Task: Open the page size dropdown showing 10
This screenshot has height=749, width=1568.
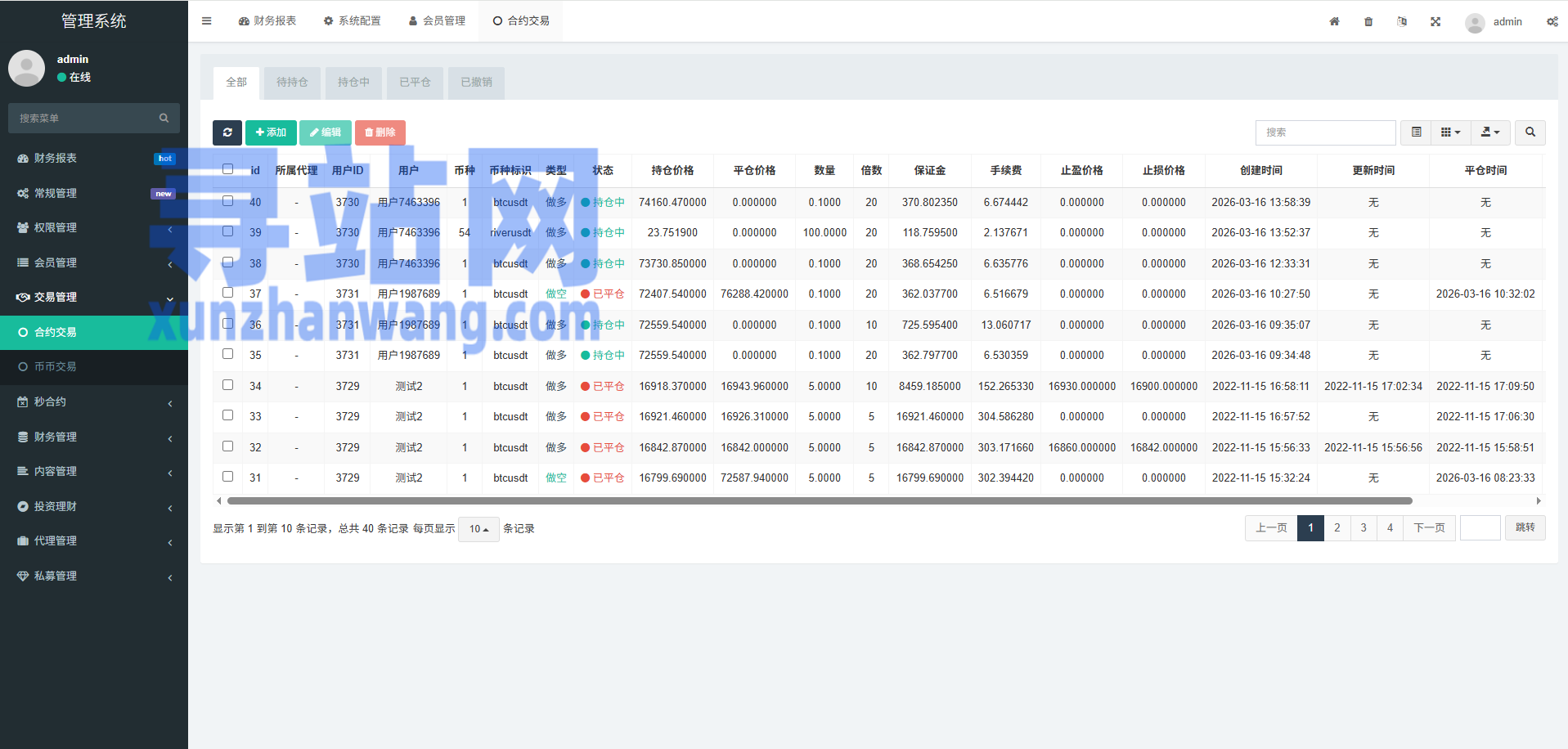Action: coord(478,529)
